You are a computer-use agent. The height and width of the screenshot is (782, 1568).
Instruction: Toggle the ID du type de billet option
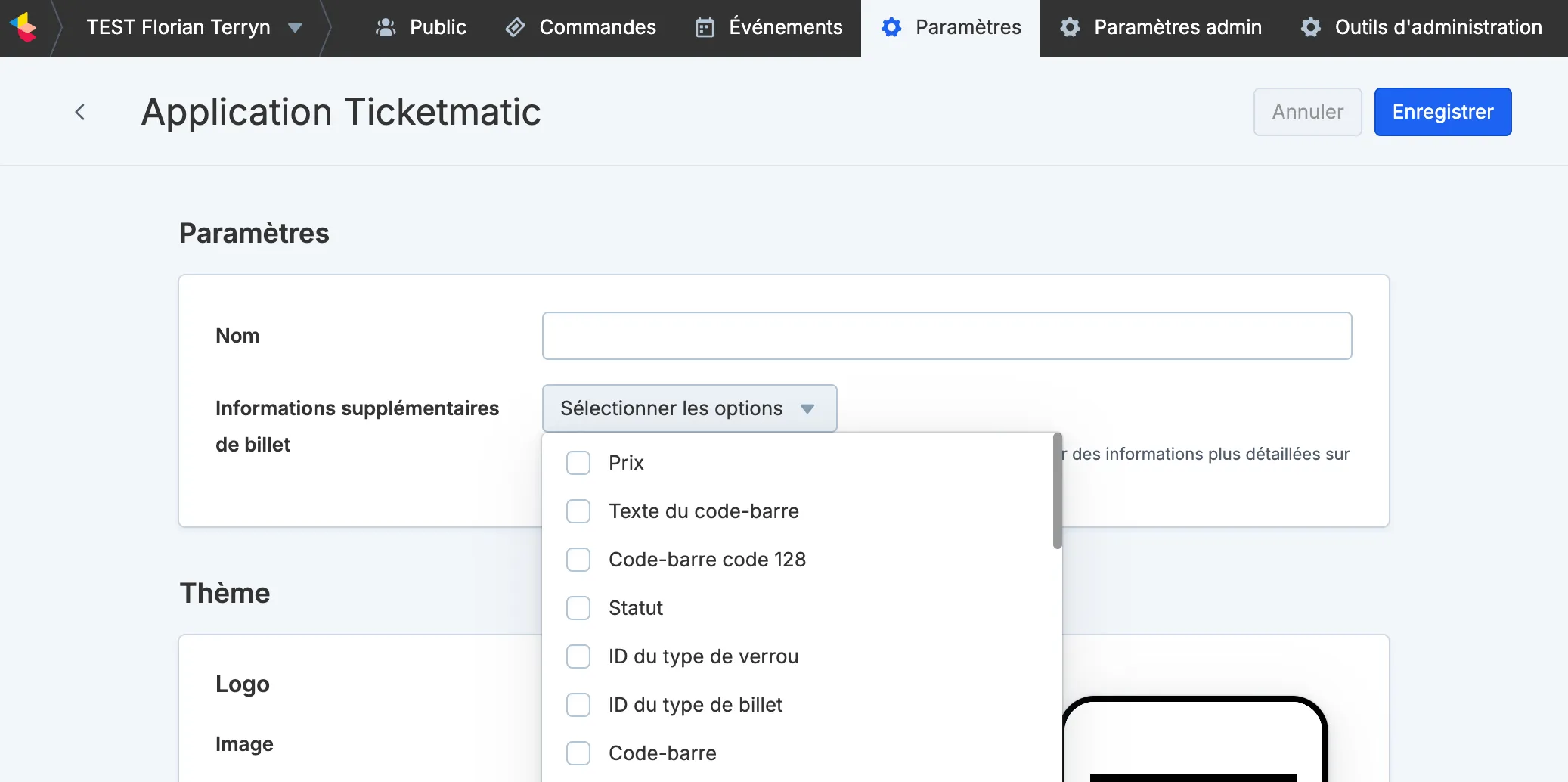coord(578,705)
